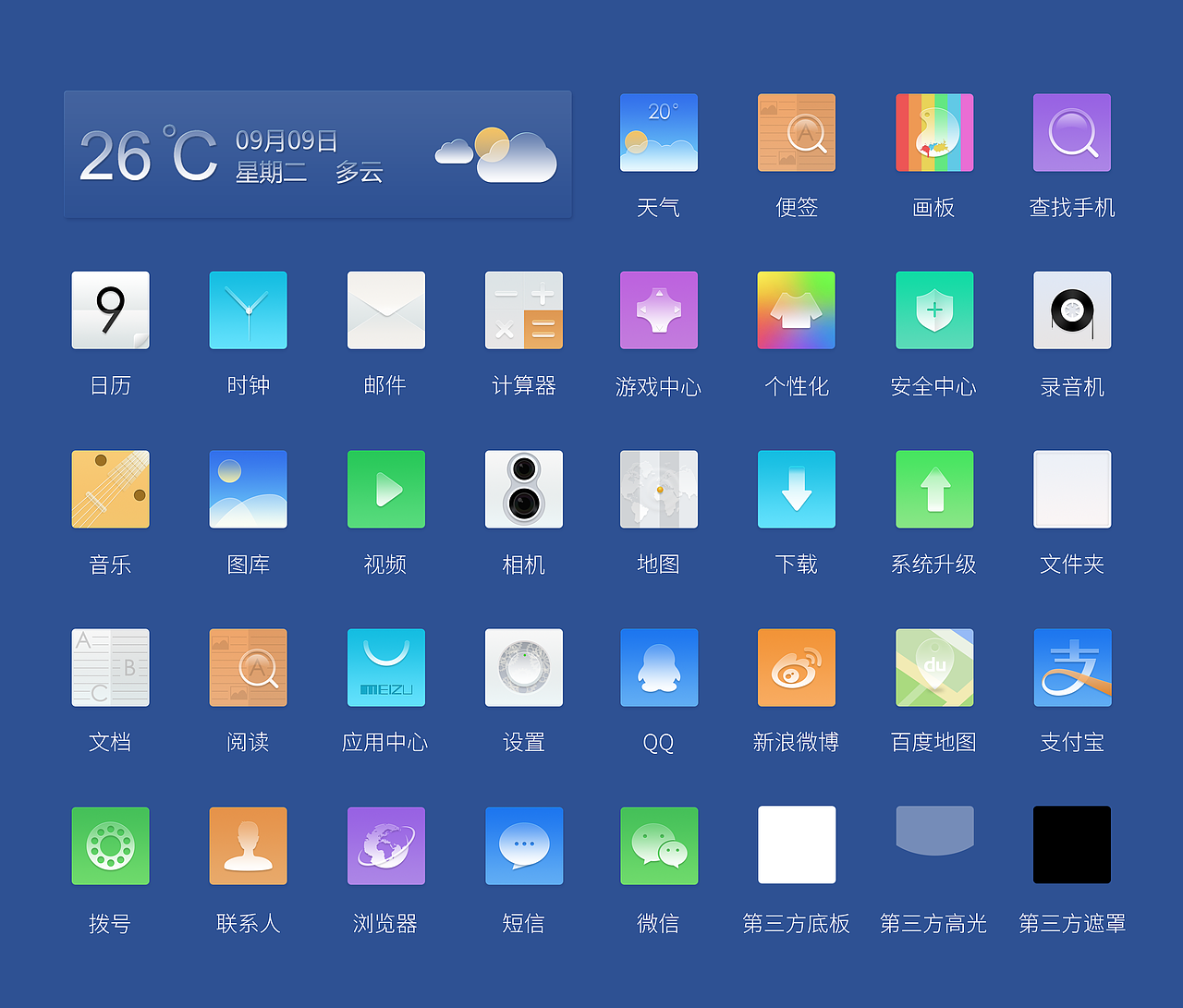The width and height of the screenshot is (1183, 1008).
Task: Tap the date 09月09日 in widget
Action: click(287, 140)
